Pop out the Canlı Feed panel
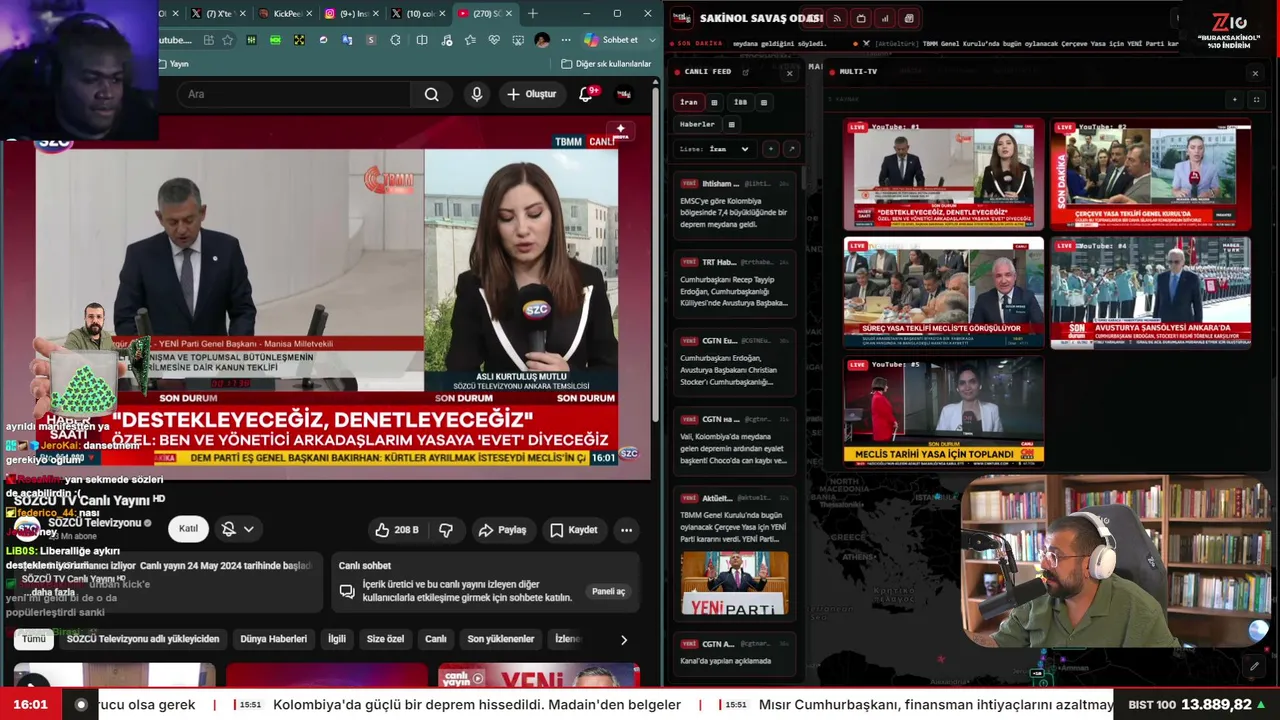The image size is (1280, 720). coord(746,72)
